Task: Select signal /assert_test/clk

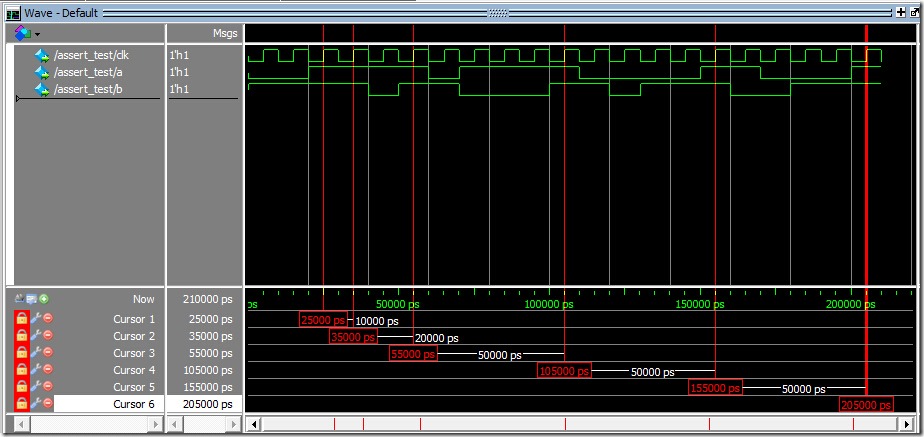Action: tap(91, 55)
